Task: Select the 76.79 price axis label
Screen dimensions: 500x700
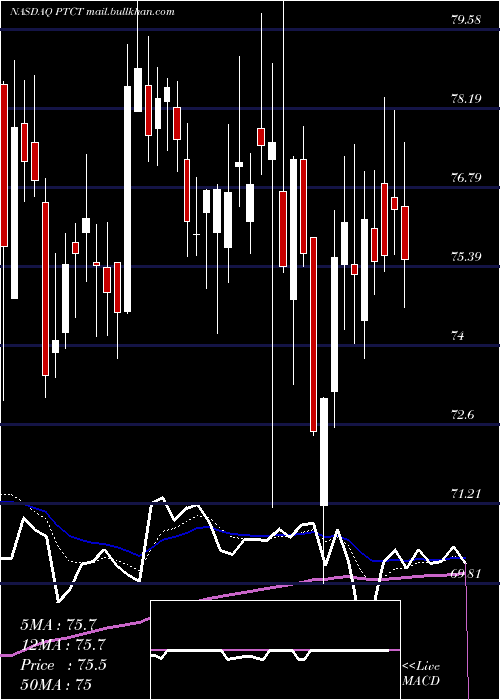Action: 466,178
